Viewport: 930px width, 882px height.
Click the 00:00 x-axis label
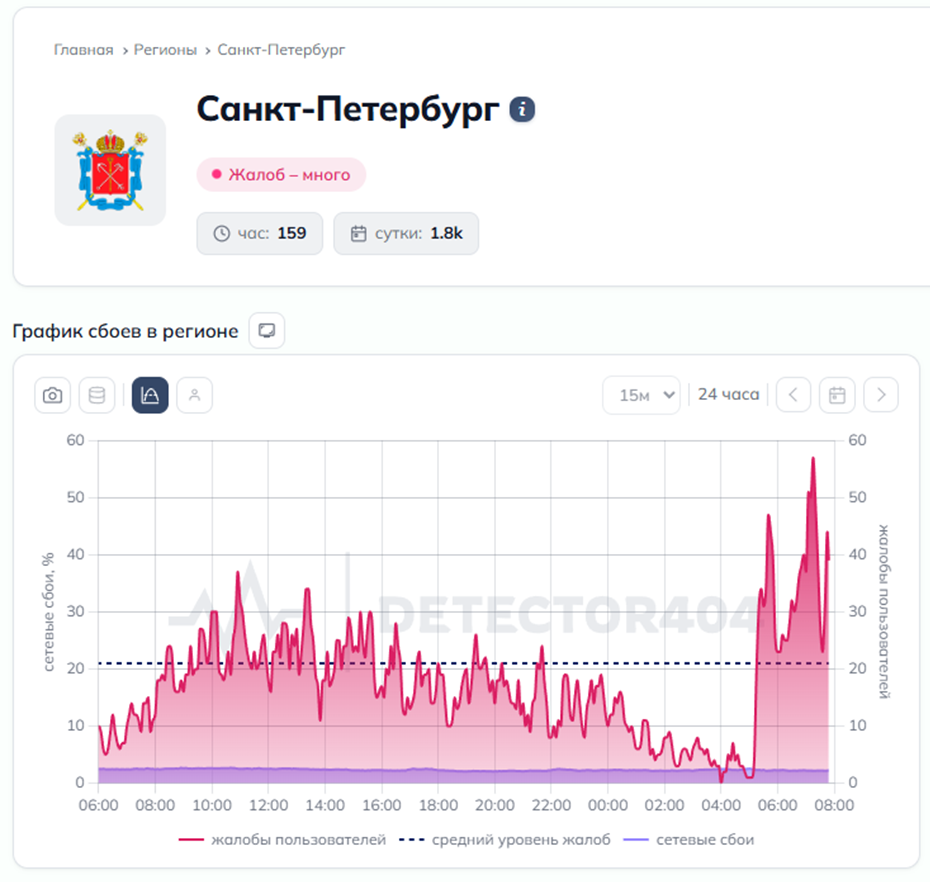(x=607, y=805)
